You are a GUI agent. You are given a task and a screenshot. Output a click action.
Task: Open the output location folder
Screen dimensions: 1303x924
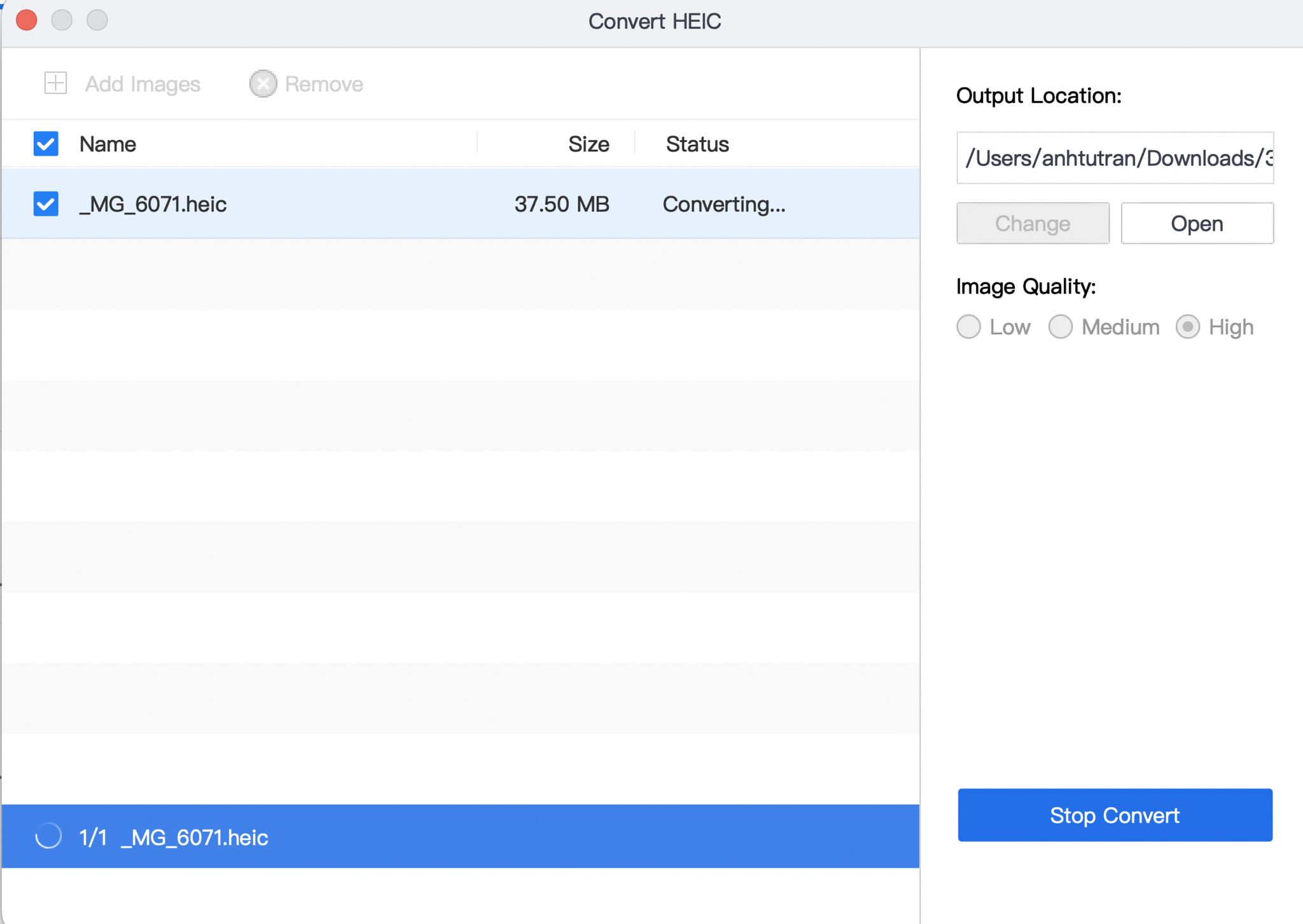(1197, 222)
